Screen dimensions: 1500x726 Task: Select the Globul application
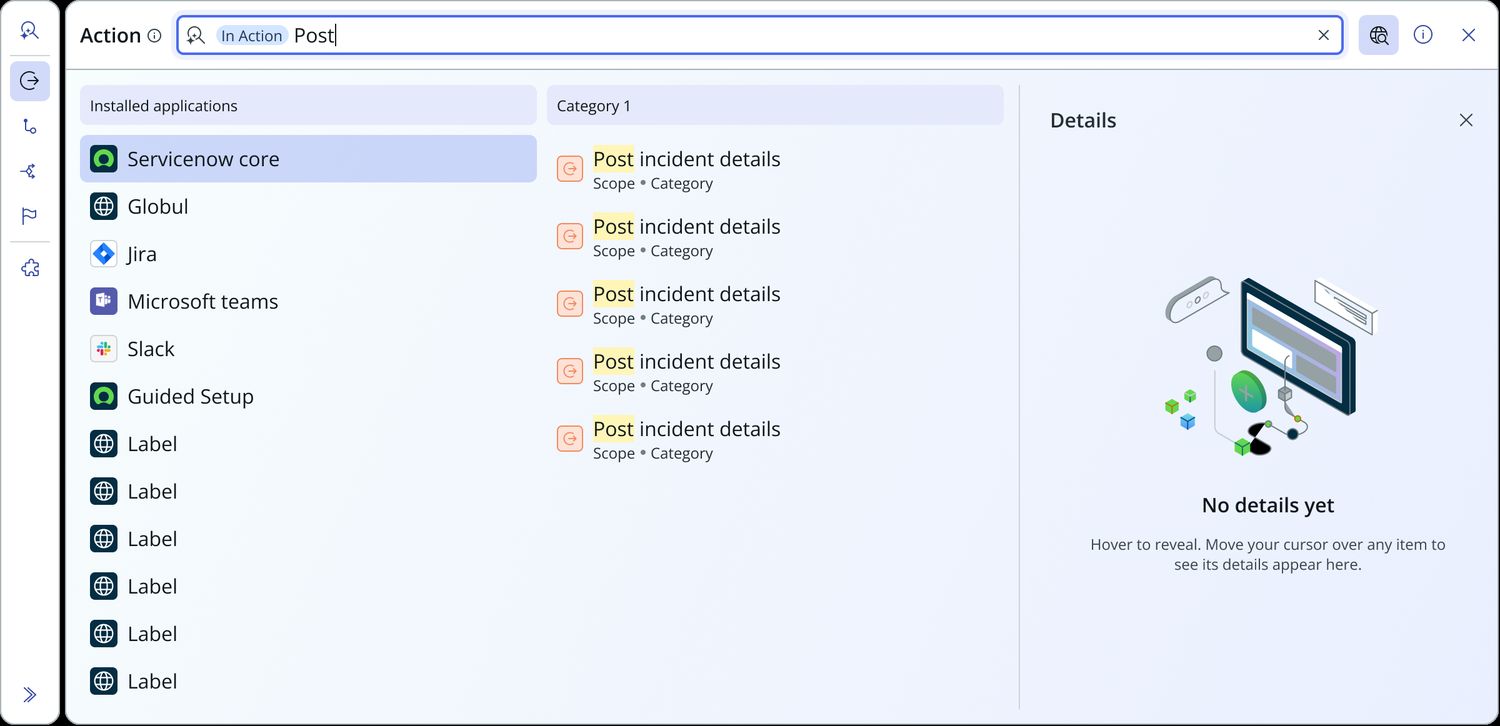(308, 206)
